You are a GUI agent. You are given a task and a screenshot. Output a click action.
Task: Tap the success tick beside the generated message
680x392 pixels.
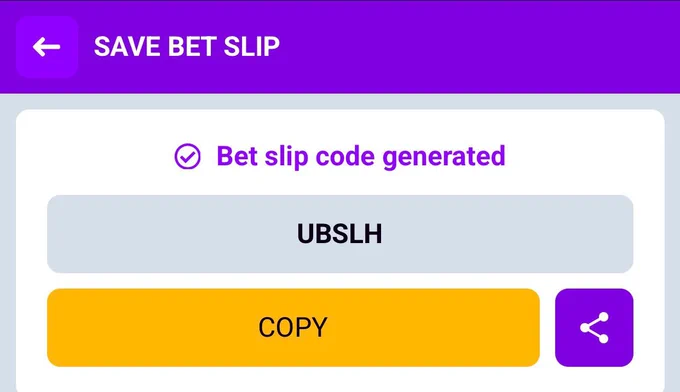[187, 157]
